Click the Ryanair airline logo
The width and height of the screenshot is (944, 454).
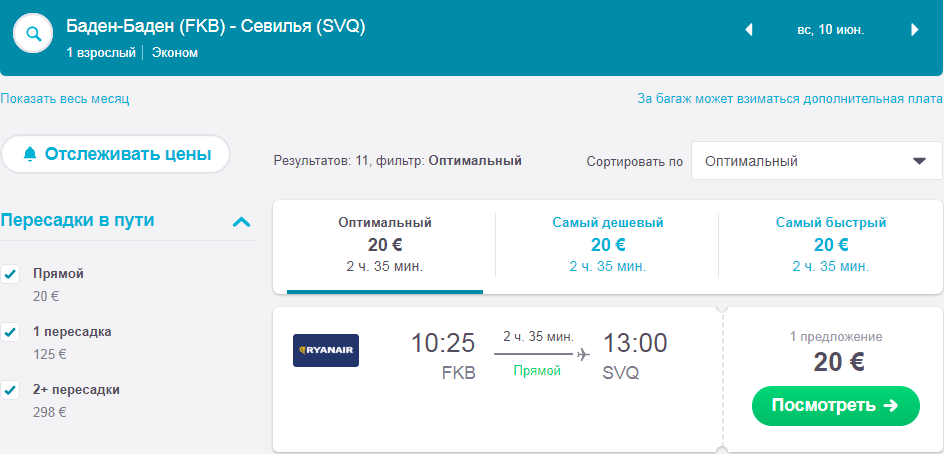326,350
